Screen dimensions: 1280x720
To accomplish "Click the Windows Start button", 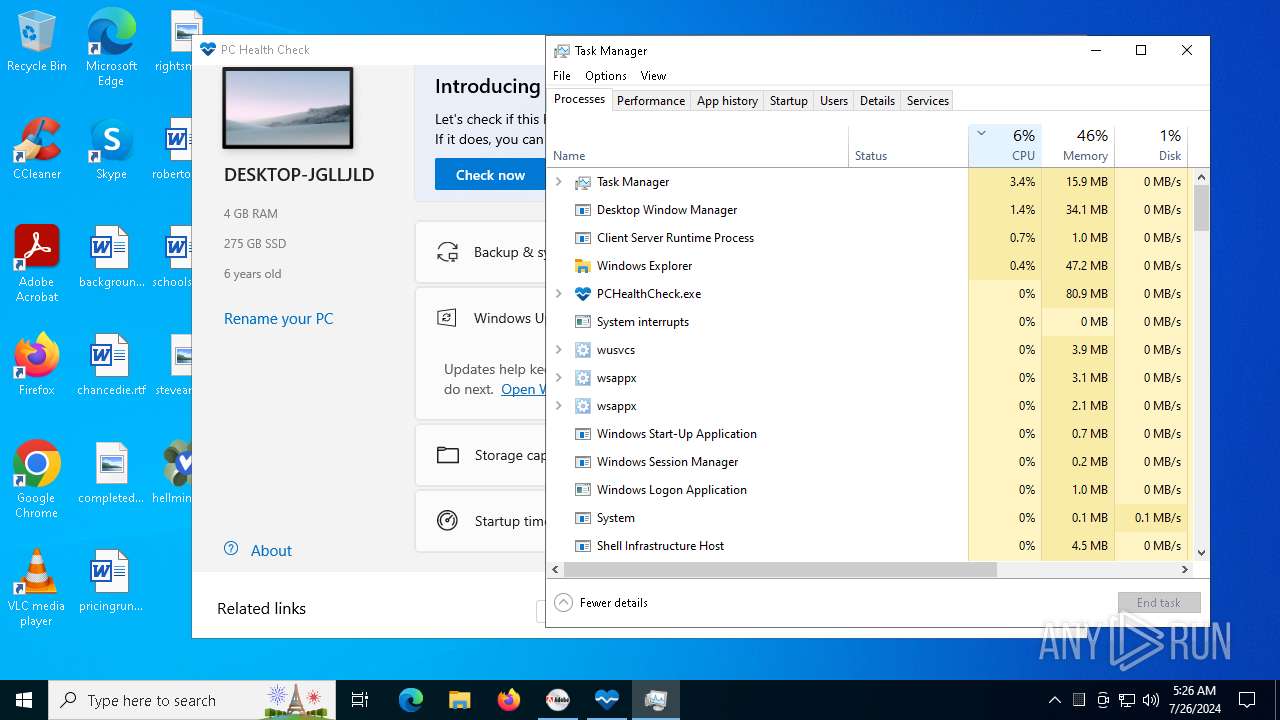I will [24, 700].
